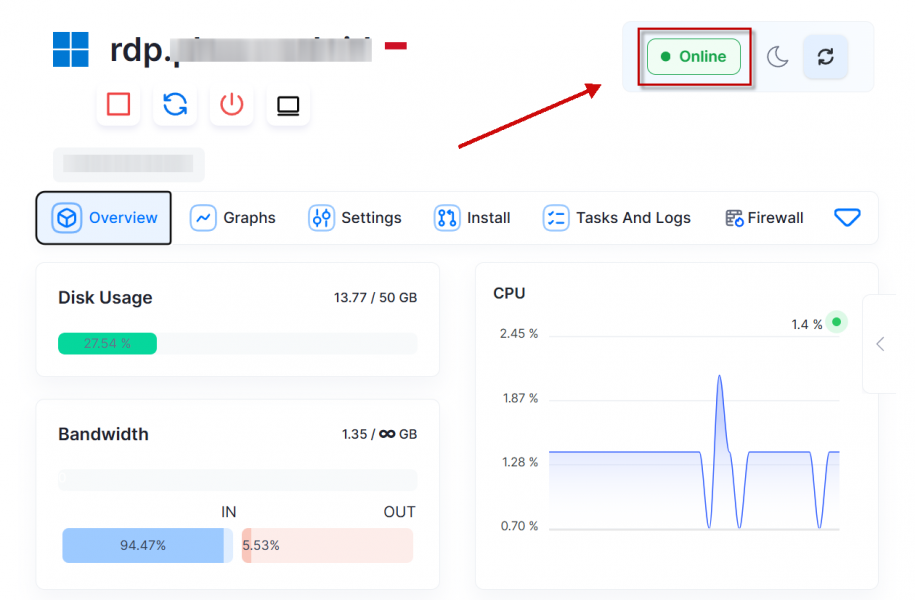Image resolution: width=915 pixels, height=600 pixels.
Task: Open the Settings tab
Action: click(355, 218)
